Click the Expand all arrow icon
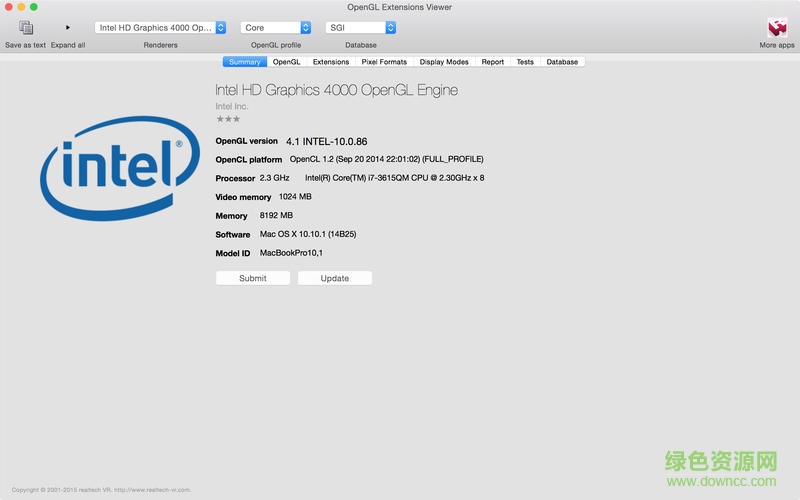 [x=68, y=28]
